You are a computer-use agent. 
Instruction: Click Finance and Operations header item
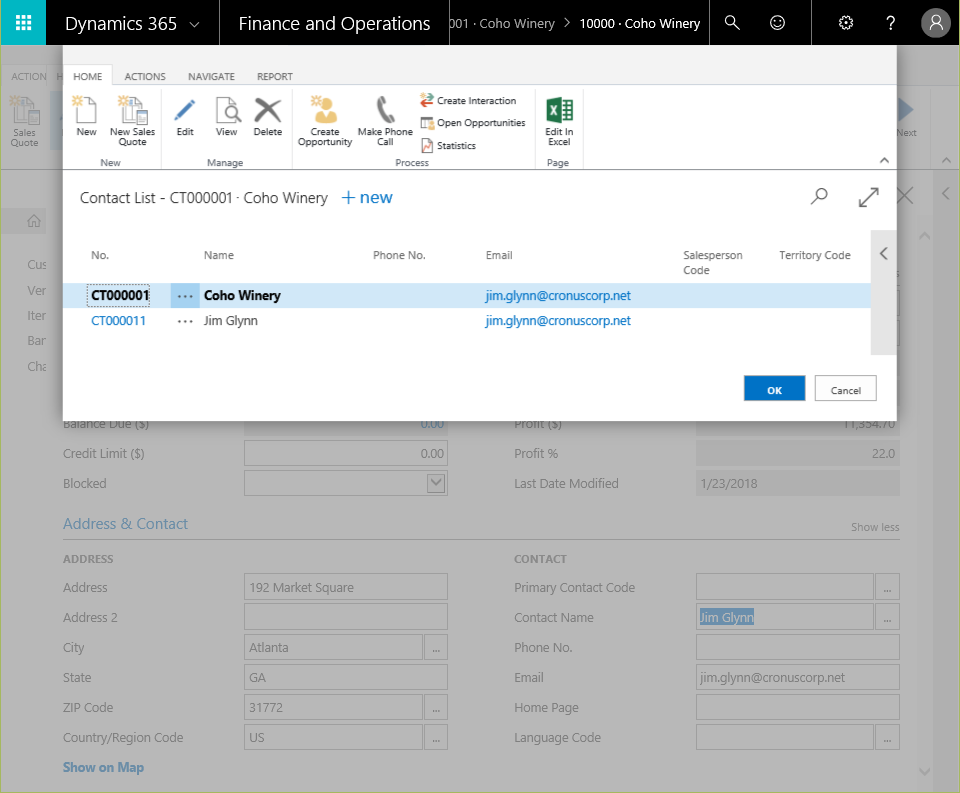[334, 23]
